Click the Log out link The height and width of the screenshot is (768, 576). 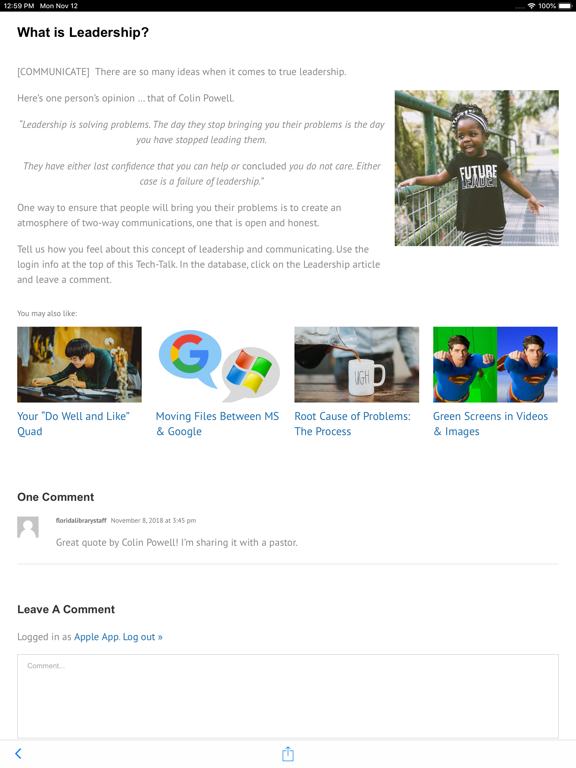pyautogui.click(x=143, y=637)
